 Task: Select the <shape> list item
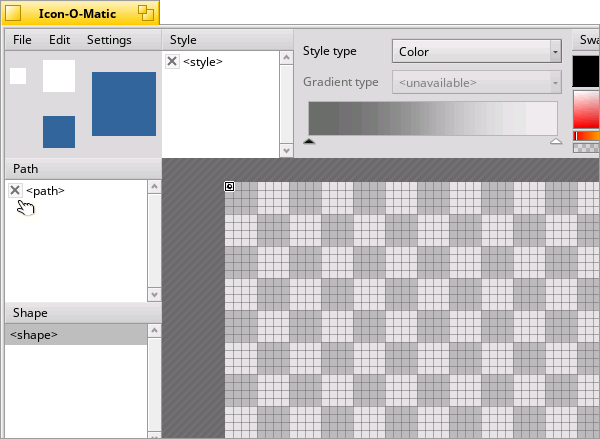tap(75, 335)
